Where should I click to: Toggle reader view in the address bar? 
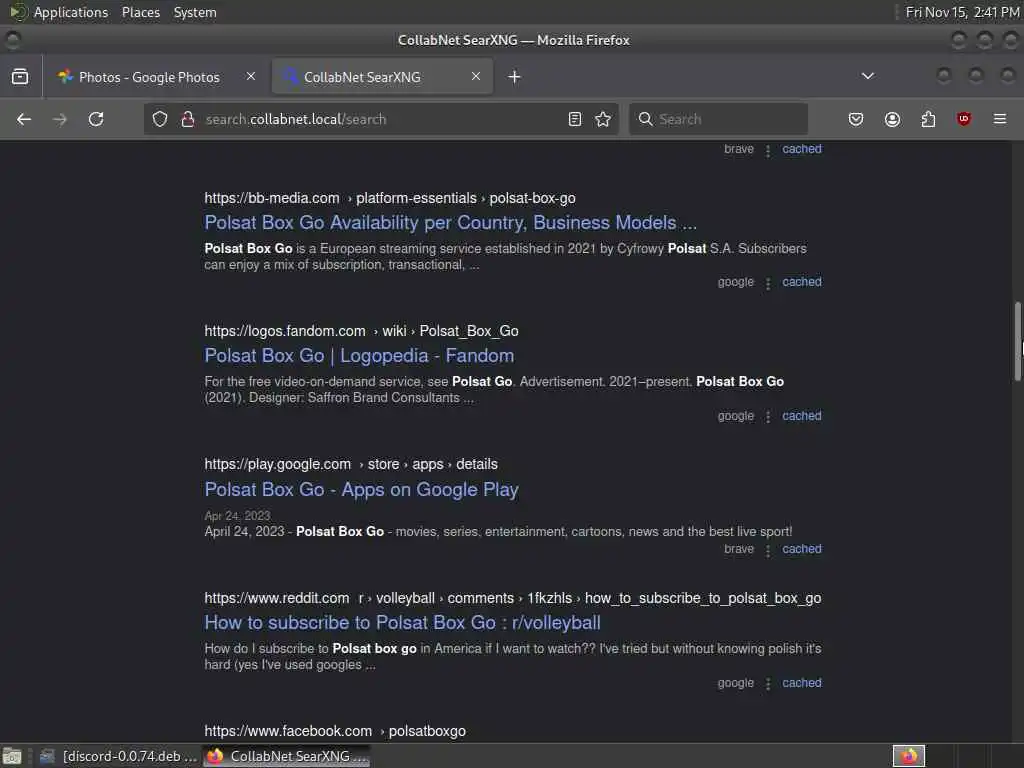[575, 119]
